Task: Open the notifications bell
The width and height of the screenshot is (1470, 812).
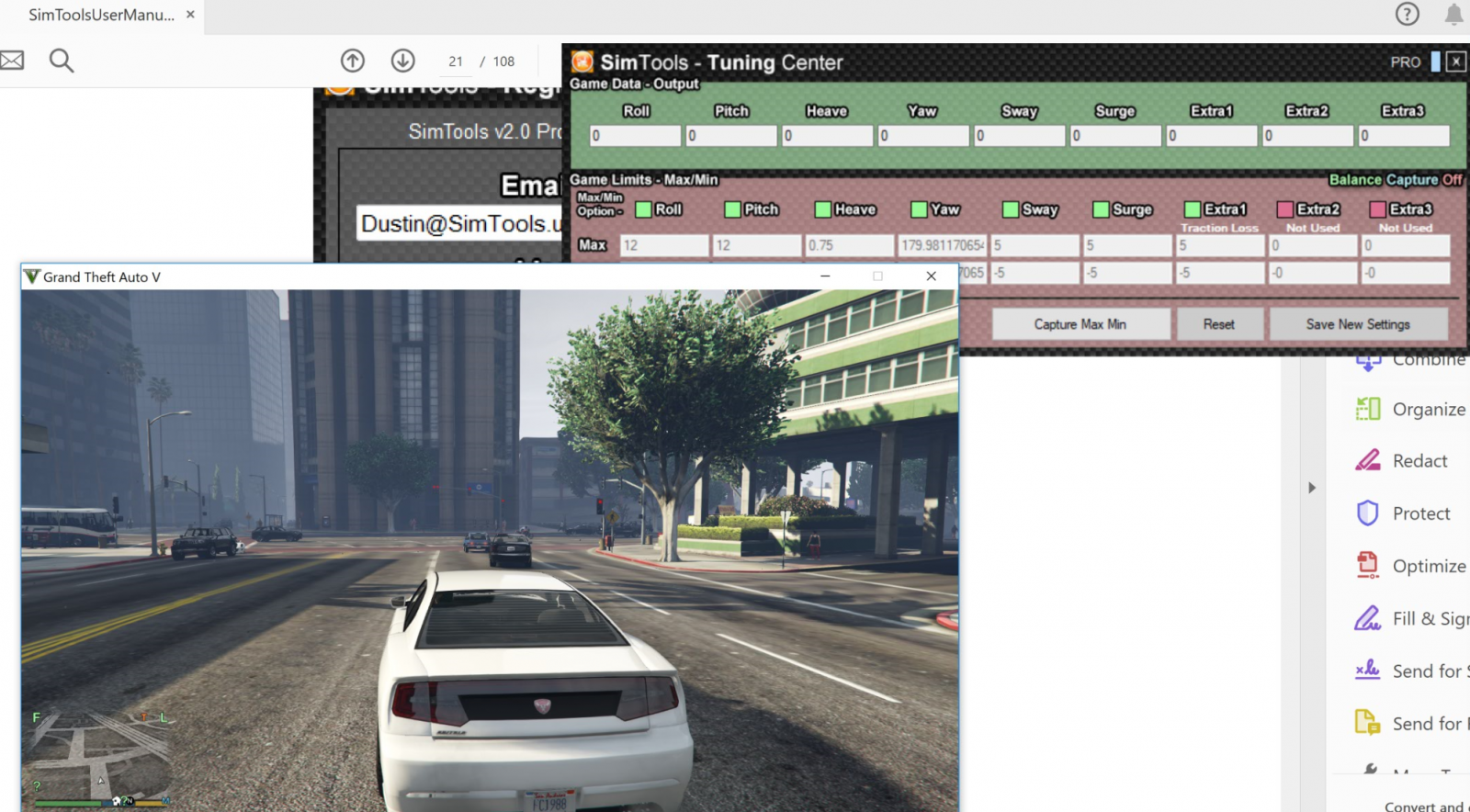Action: click(1453, 14)
